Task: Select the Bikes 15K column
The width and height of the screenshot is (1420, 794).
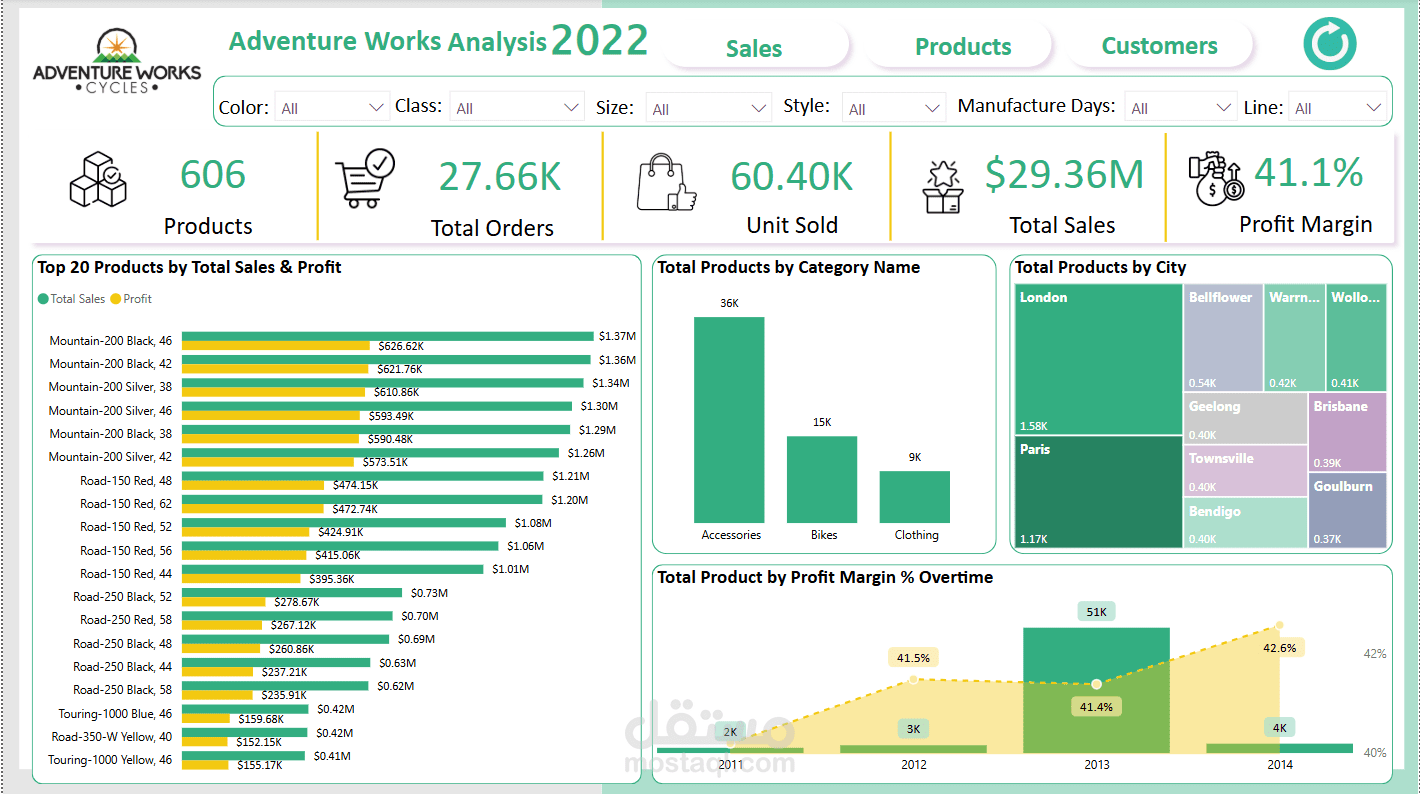Action: (x=822, y=479)
